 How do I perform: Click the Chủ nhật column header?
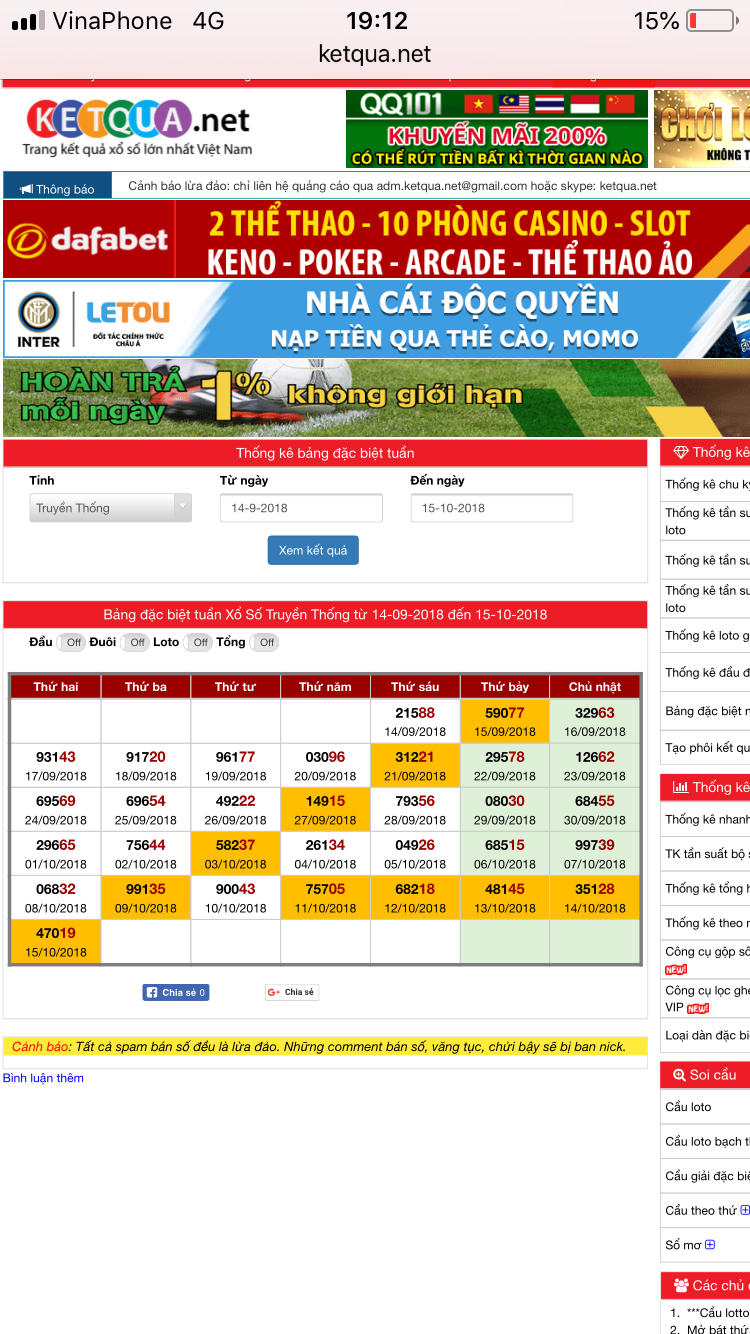(595, 687)
